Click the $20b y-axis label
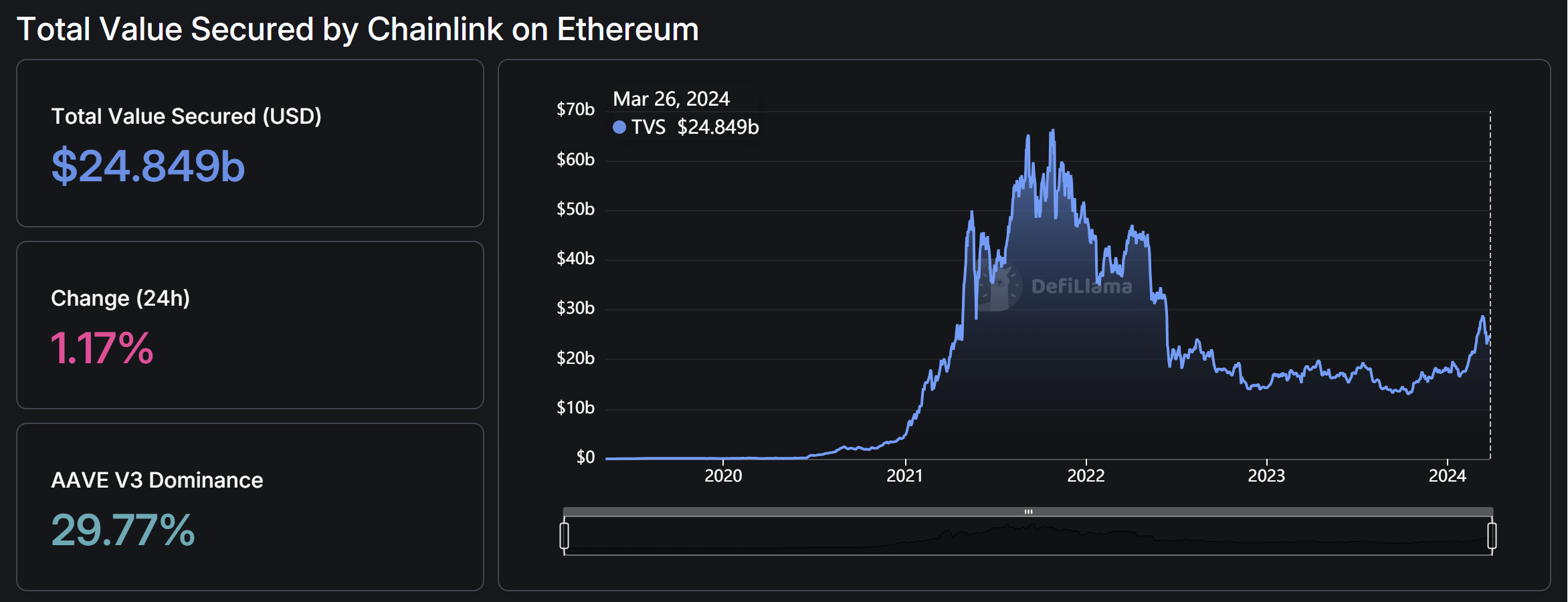The width and height of the screenshot is (1568, 602). (x=575, y=358)
